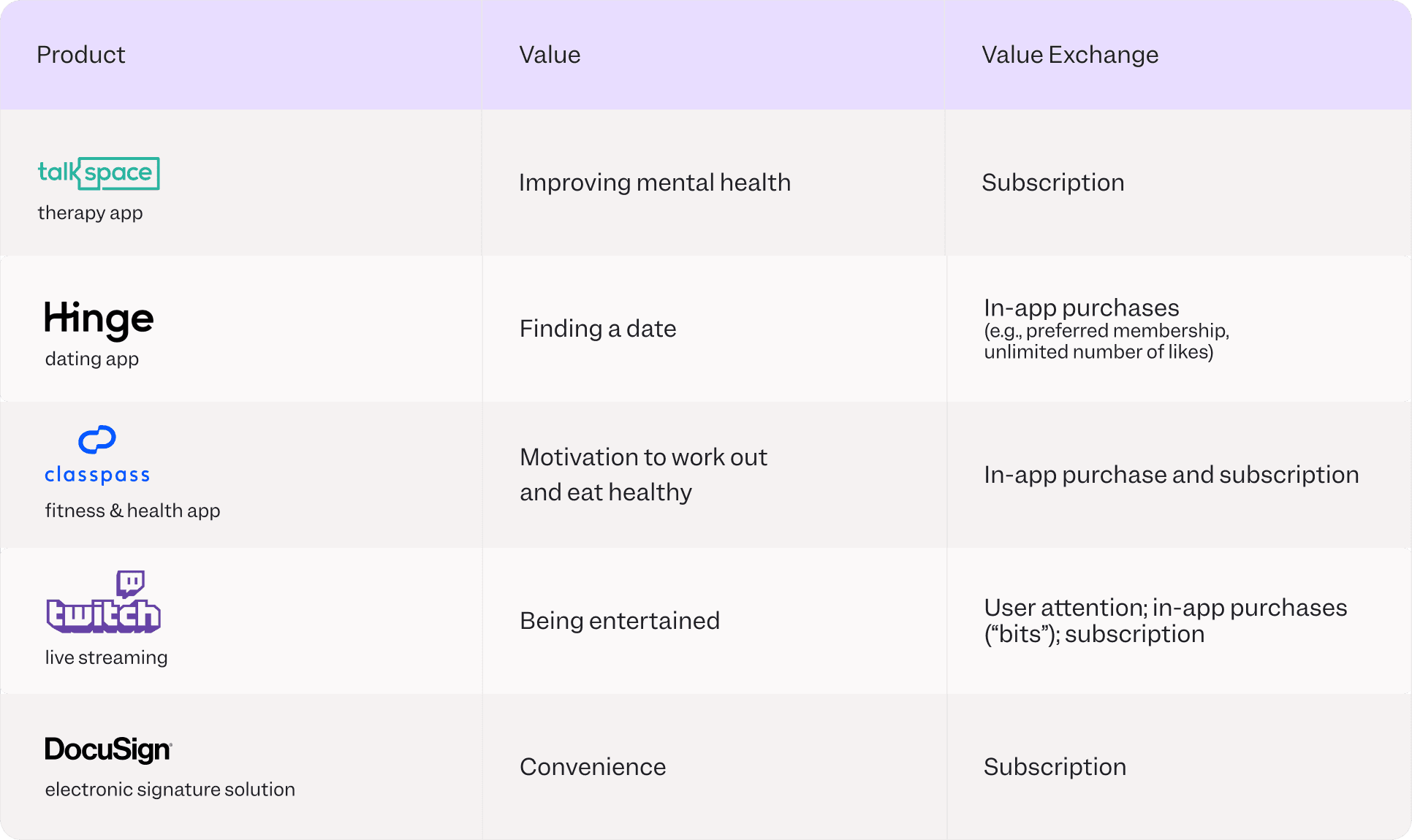Select the Value column header
The width and height of the screenshot is (1412, 840).
tap(550, 55)
